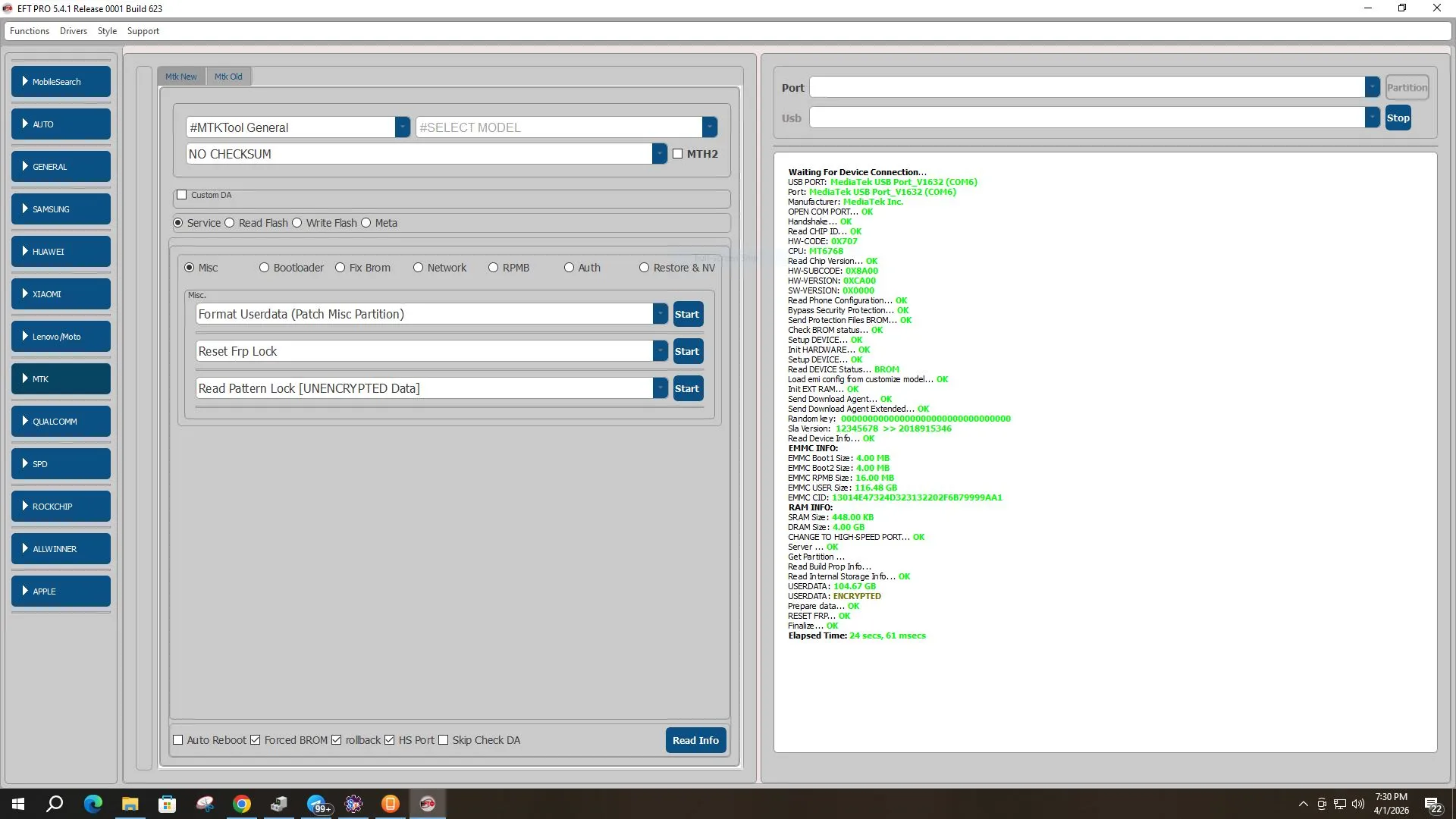Open the notification center icon
The height and width of the screenshot is (819, 1456).
tap(1432, 805)
